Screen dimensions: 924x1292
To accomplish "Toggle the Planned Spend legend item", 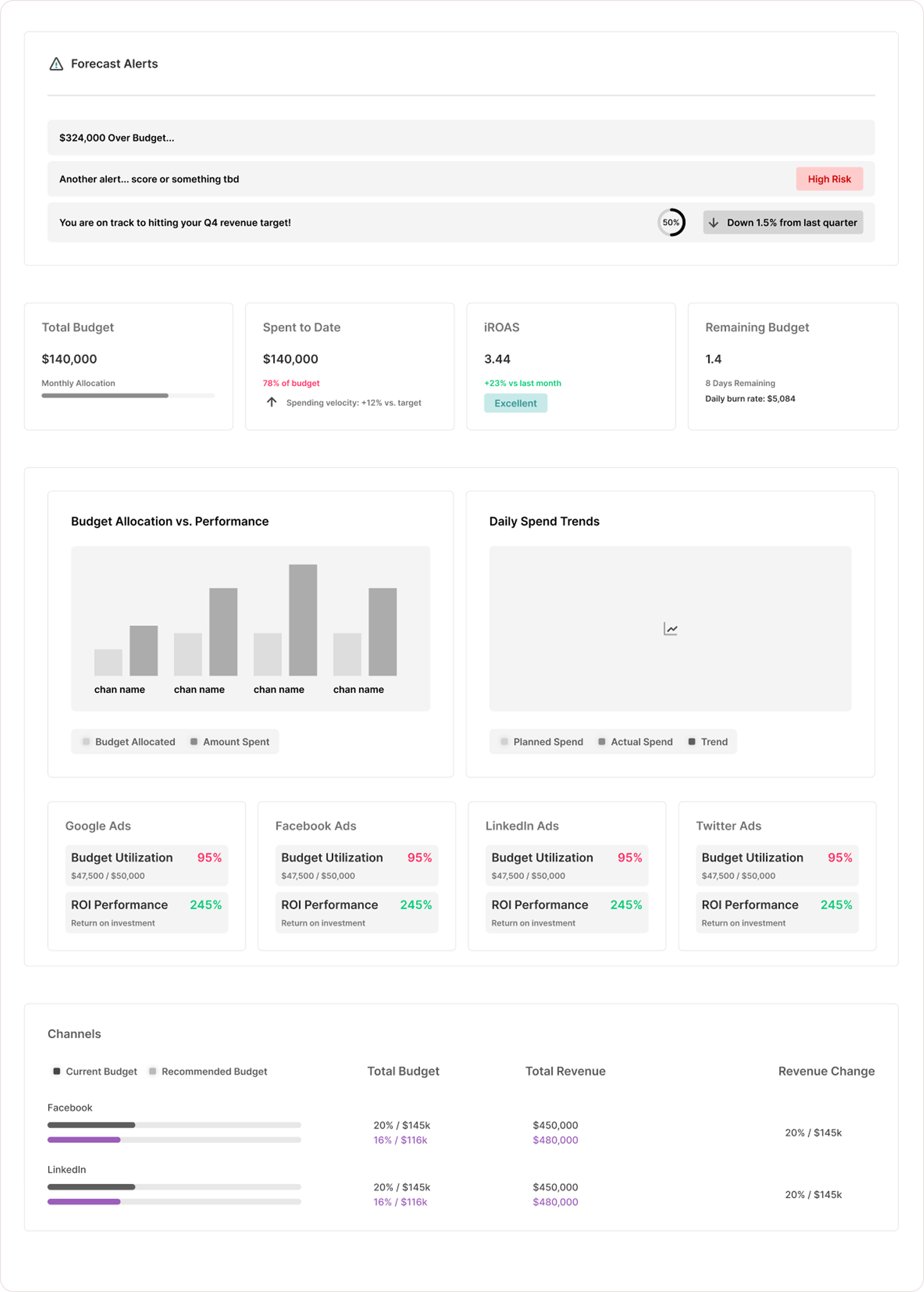I will tap(542, 741).
